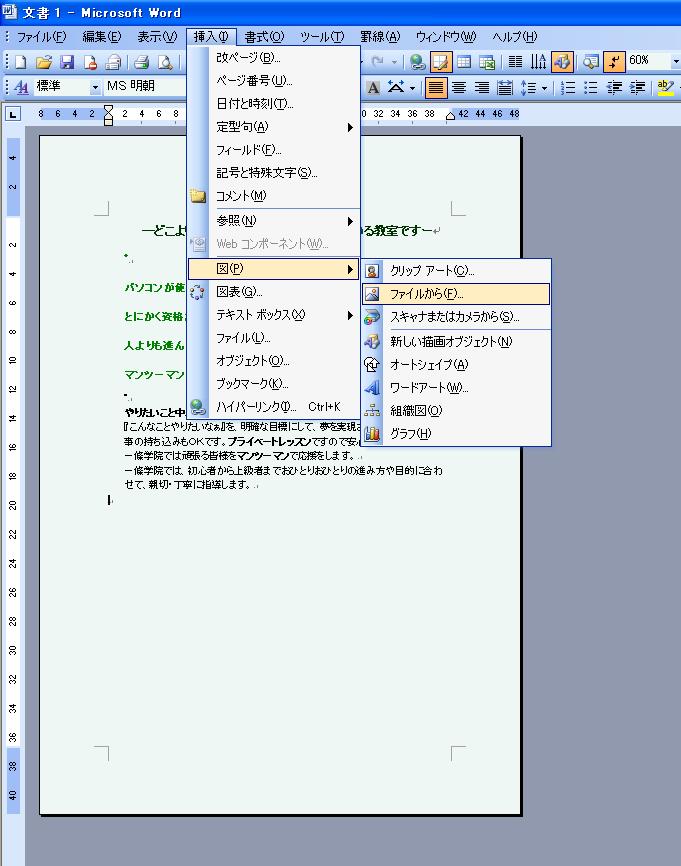The width and height of the screenshot is (681, 866).
Task: Select ファイルから(F)... in the submenu
Action: pyautogui.click(x=456, y=294)
